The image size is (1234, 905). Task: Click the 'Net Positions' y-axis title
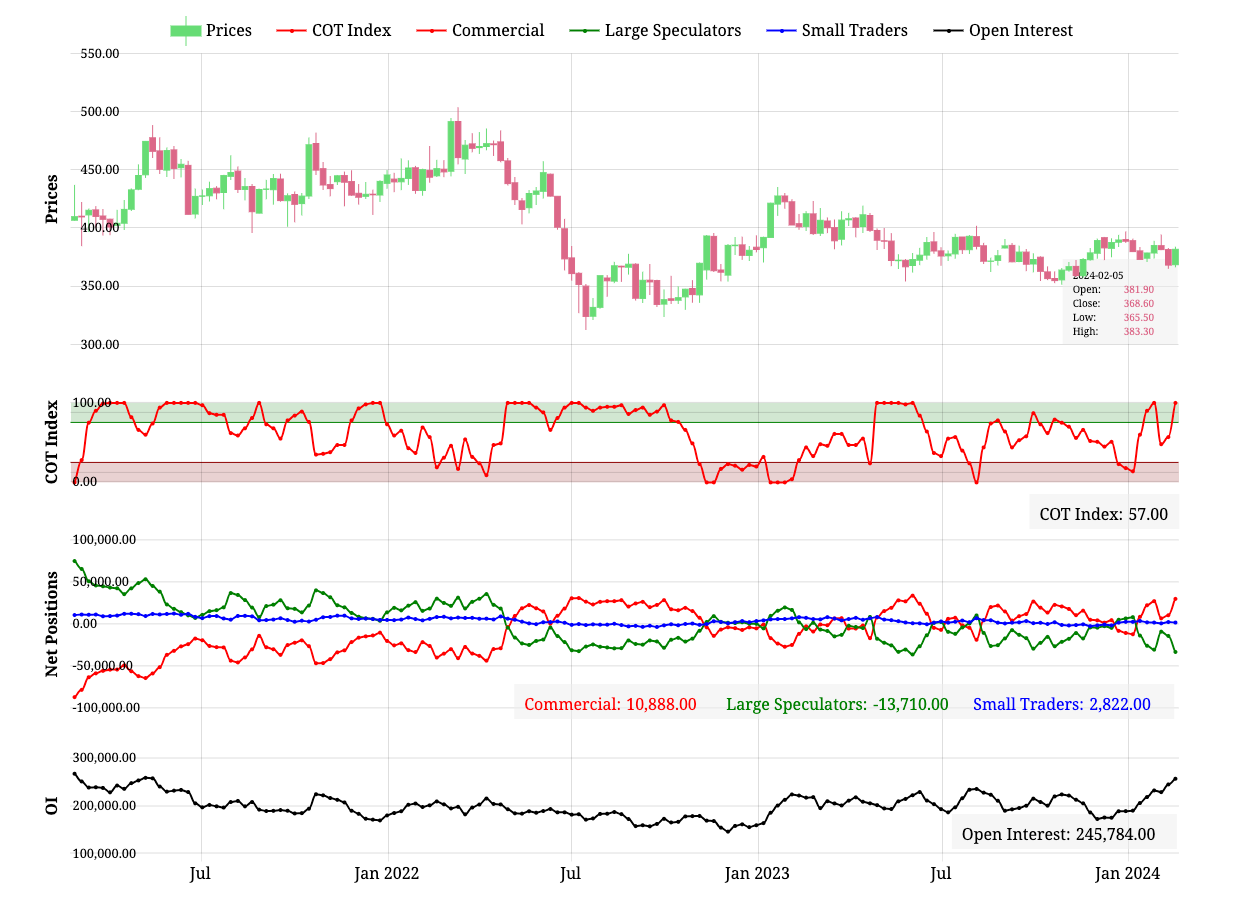pyautogui.click(x=52, y=624)
